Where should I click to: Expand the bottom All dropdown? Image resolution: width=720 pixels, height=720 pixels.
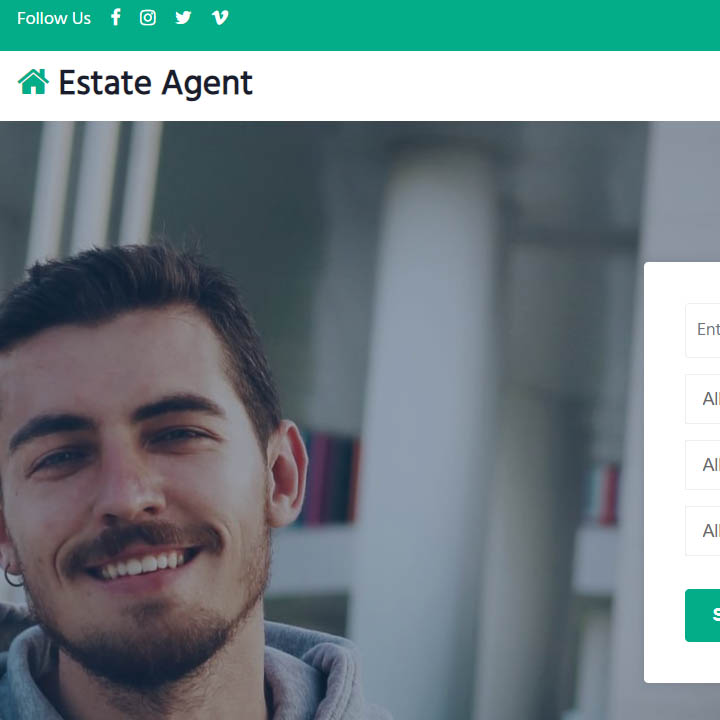click(703, 531)
